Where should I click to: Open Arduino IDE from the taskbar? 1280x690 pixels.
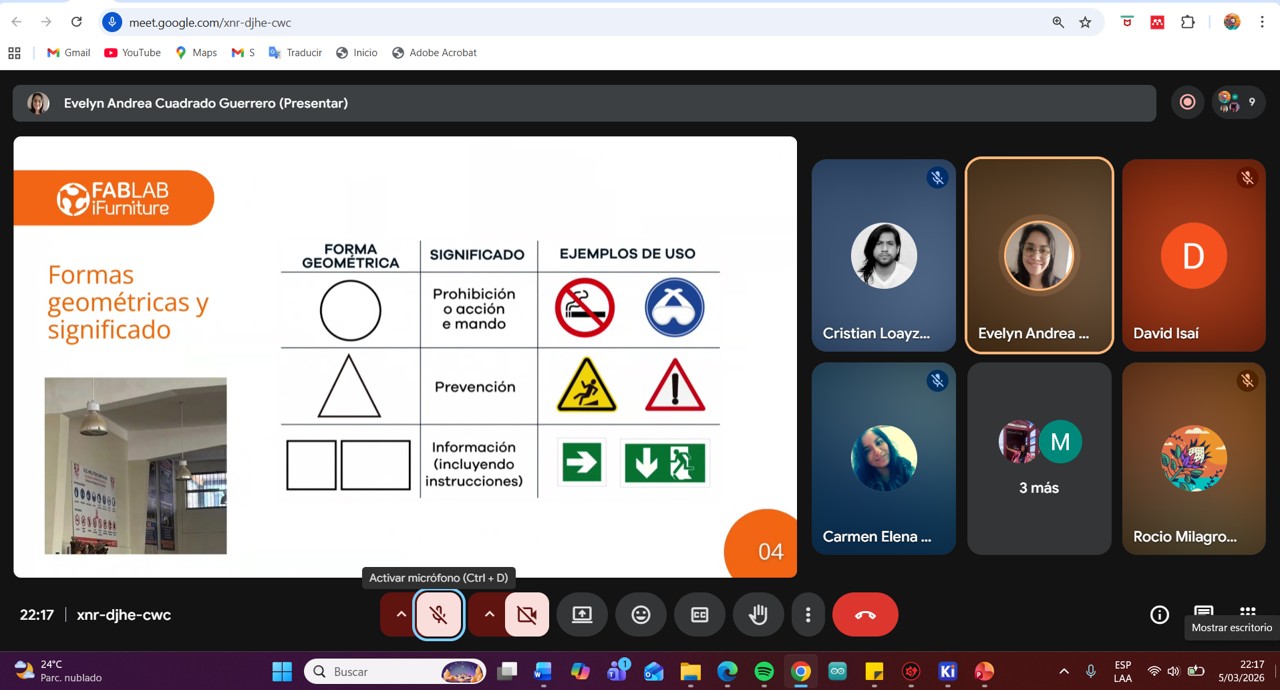click(837, 671)
